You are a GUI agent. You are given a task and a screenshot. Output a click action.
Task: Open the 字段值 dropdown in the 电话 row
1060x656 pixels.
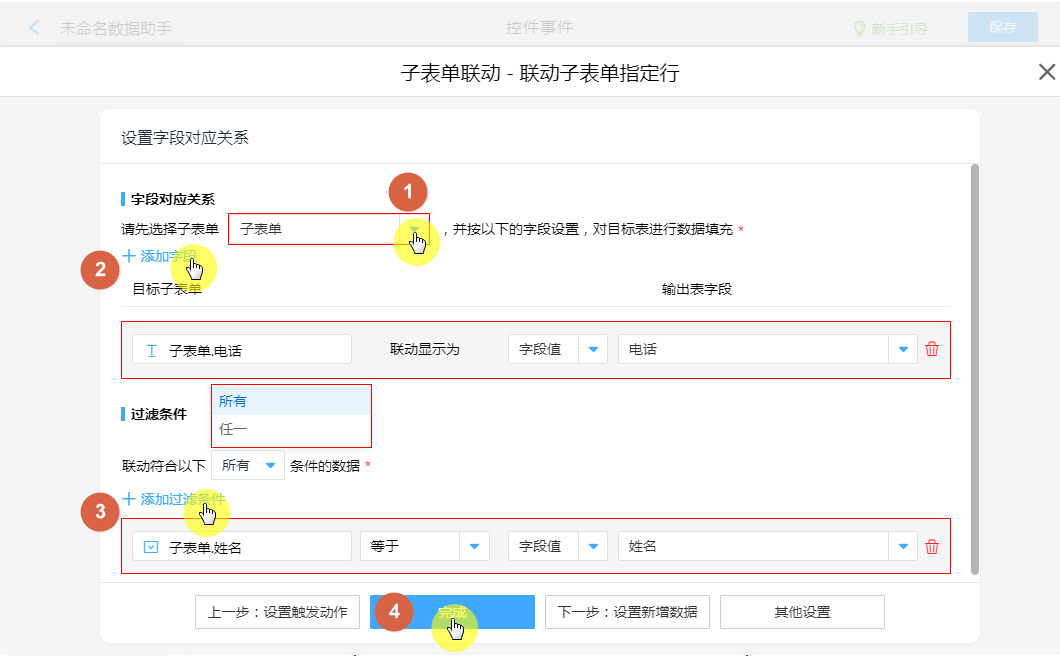[x=593, y=349]
